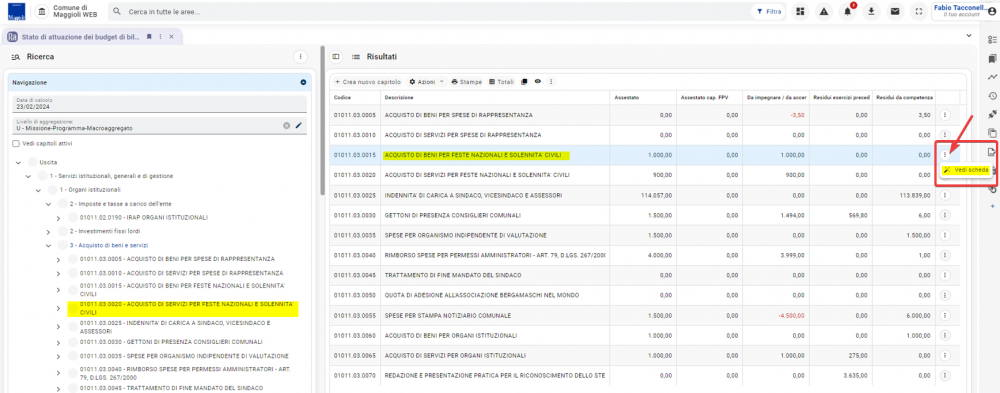Clear the Livello di aggregazione value

pos(287,126)
